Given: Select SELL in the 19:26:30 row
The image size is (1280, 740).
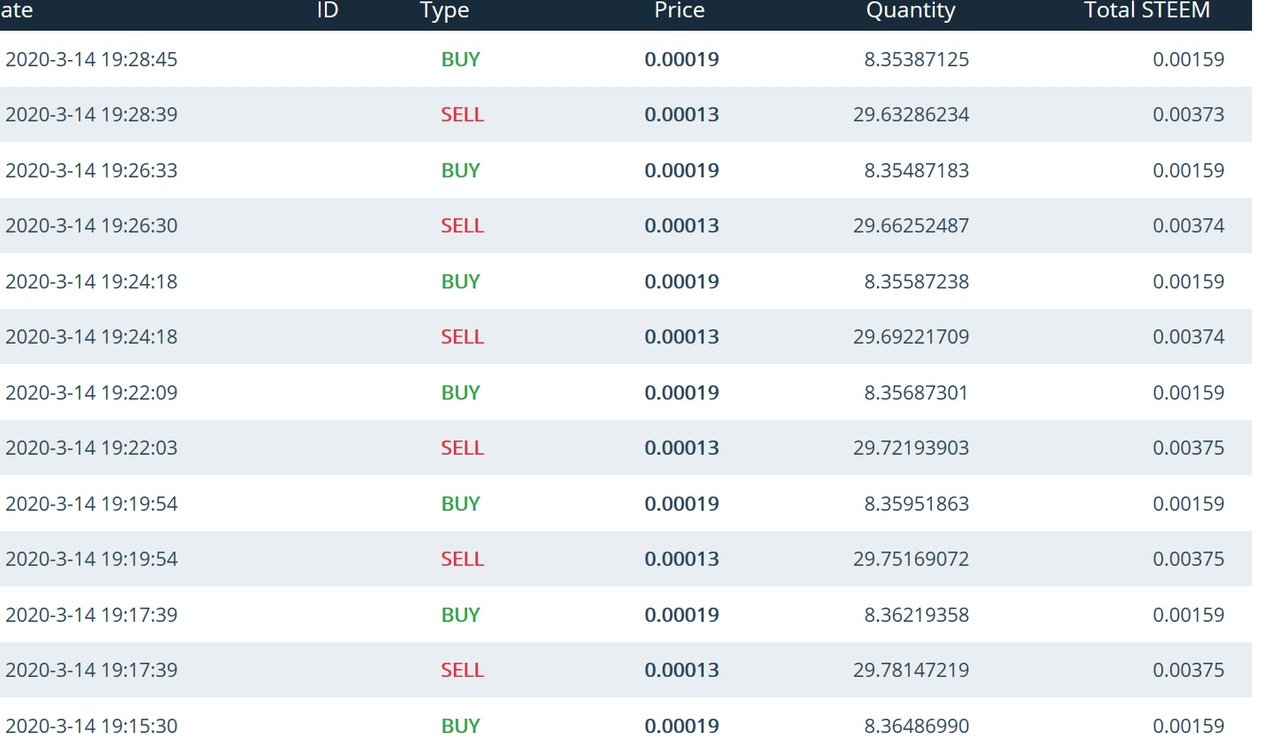Looking at the screenshot, I should coord(462,226).
